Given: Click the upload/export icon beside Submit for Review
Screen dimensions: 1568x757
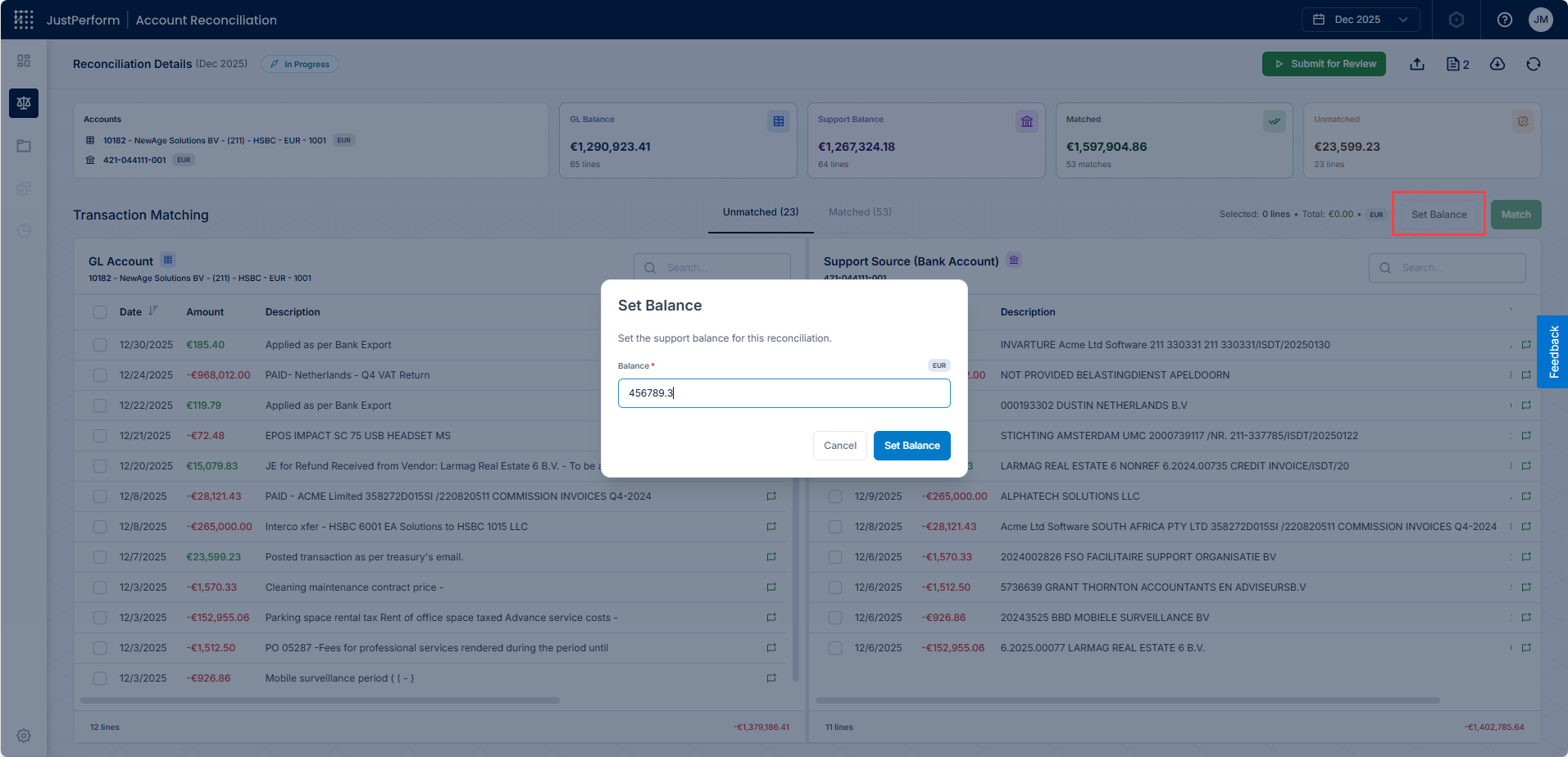Looking at the screenshot, I should point(1417,64).
